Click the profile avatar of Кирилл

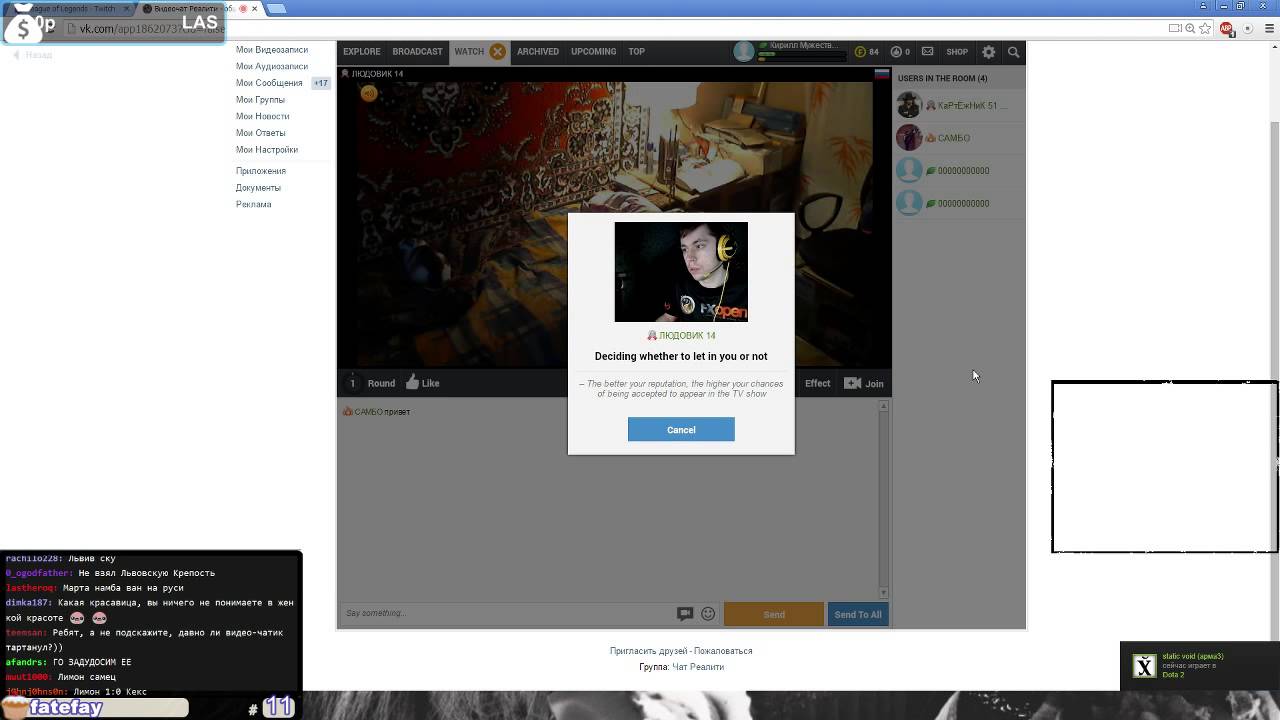pos(744,52)
